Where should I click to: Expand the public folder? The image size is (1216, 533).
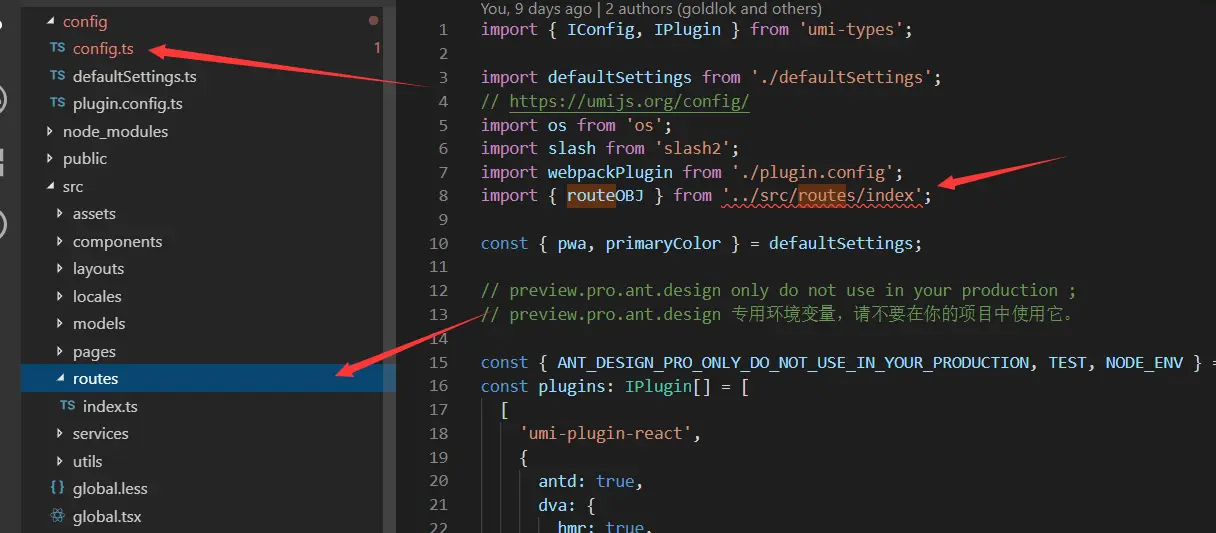pos(51,159)
